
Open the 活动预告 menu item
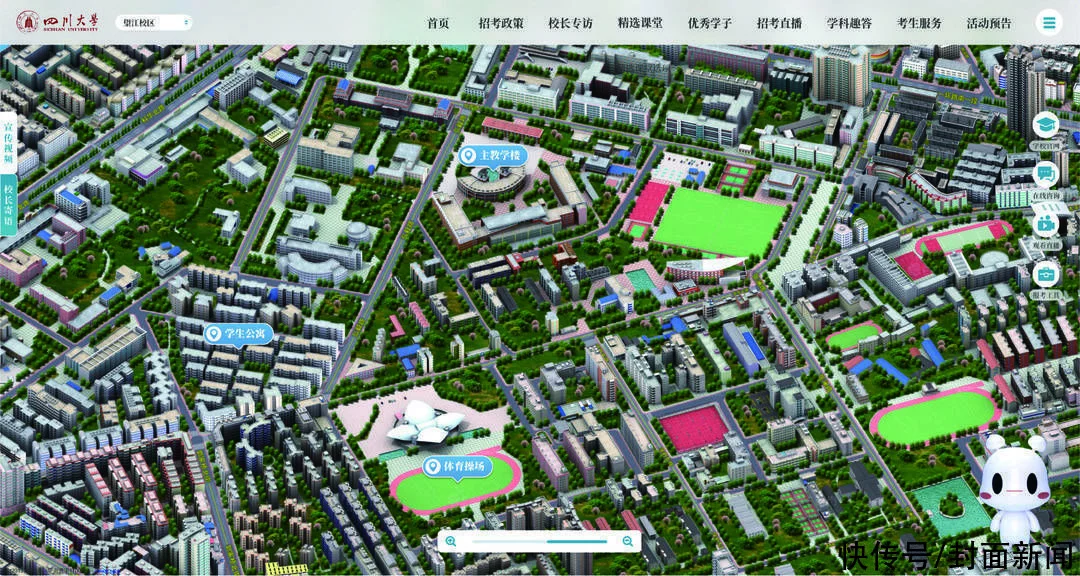[989, 23]
